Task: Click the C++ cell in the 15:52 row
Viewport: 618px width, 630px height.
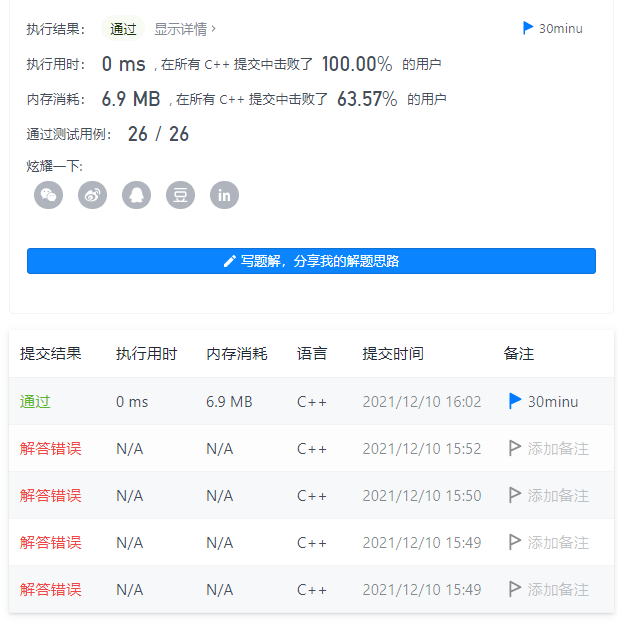Action: 312,448
